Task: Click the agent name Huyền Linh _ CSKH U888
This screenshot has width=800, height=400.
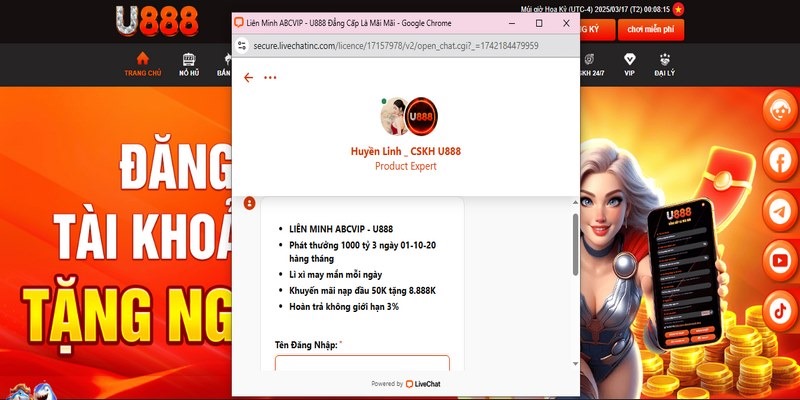Action: click(x=406, y=152)
